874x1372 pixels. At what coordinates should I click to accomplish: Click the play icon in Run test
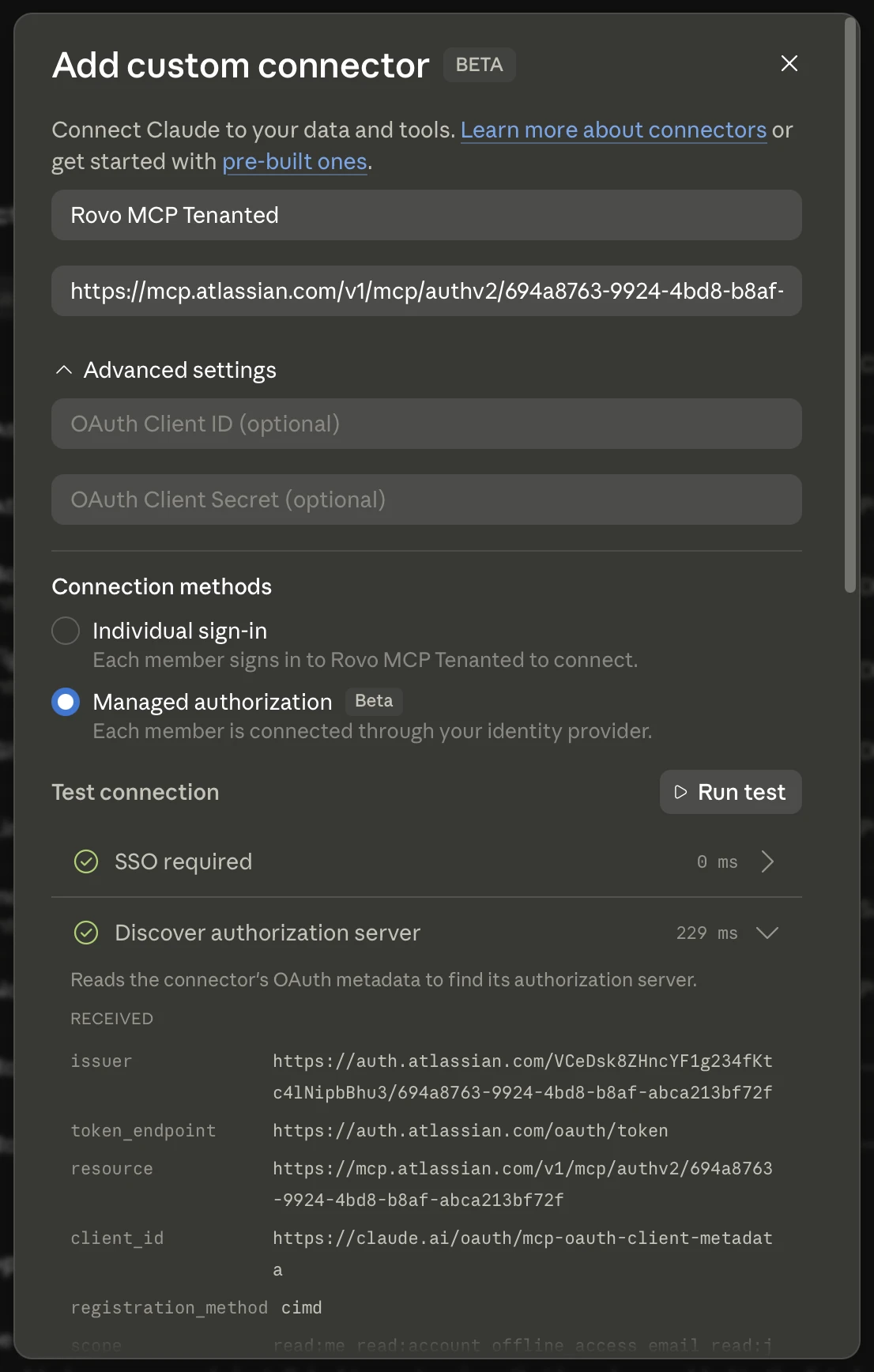tap(680, 792)
